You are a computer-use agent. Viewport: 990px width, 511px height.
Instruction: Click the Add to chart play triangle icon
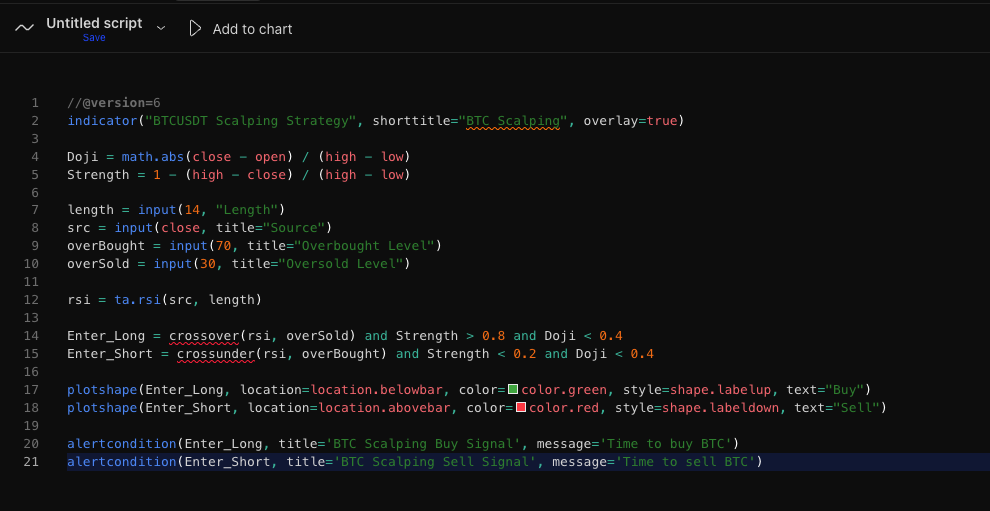coord(195,29)
